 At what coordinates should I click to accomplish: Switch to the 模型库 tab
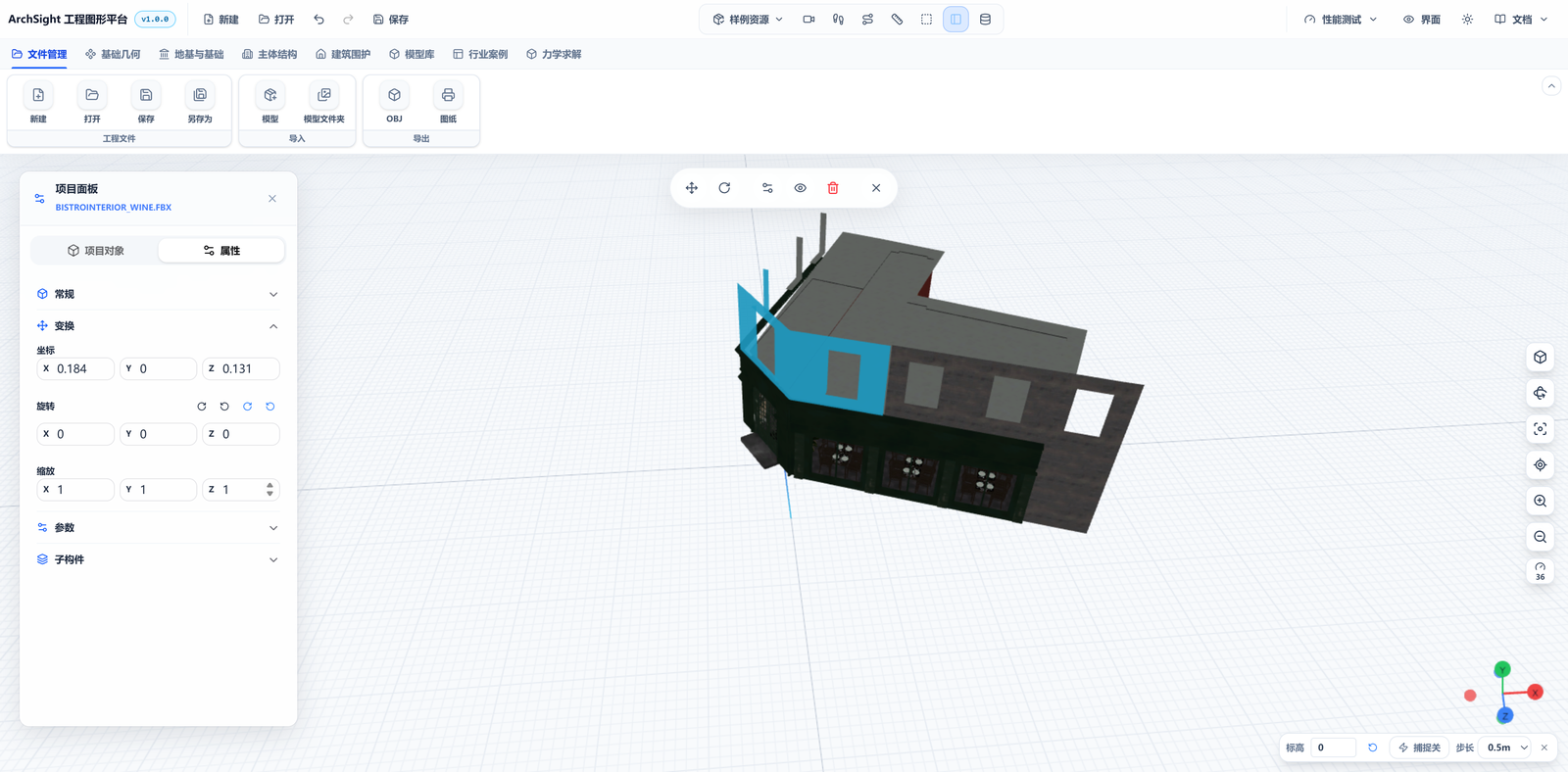click(412, 55)
